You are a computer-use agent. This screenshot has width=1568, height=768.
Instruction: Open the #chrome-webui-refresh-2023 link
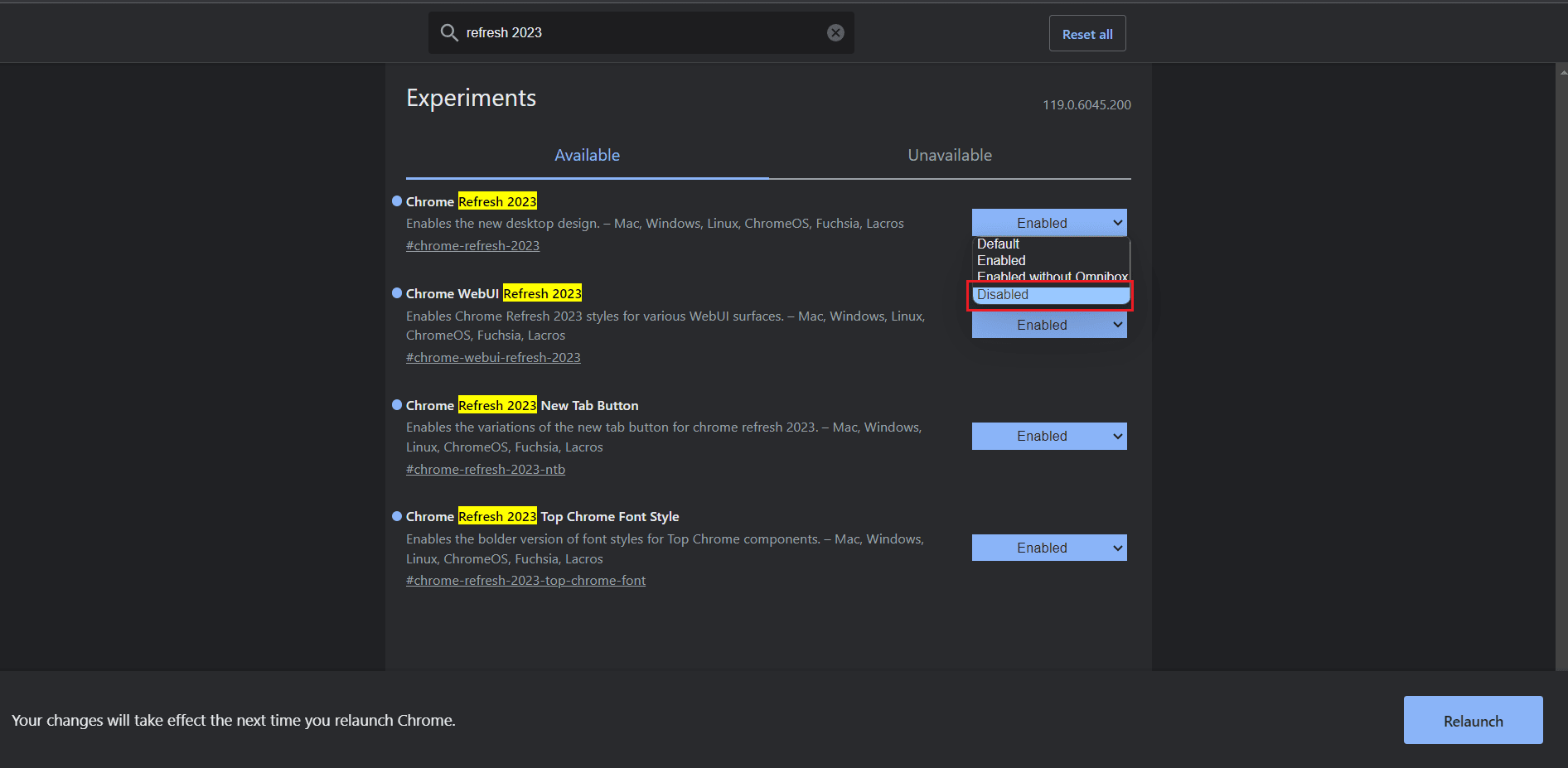coord(493,358)
